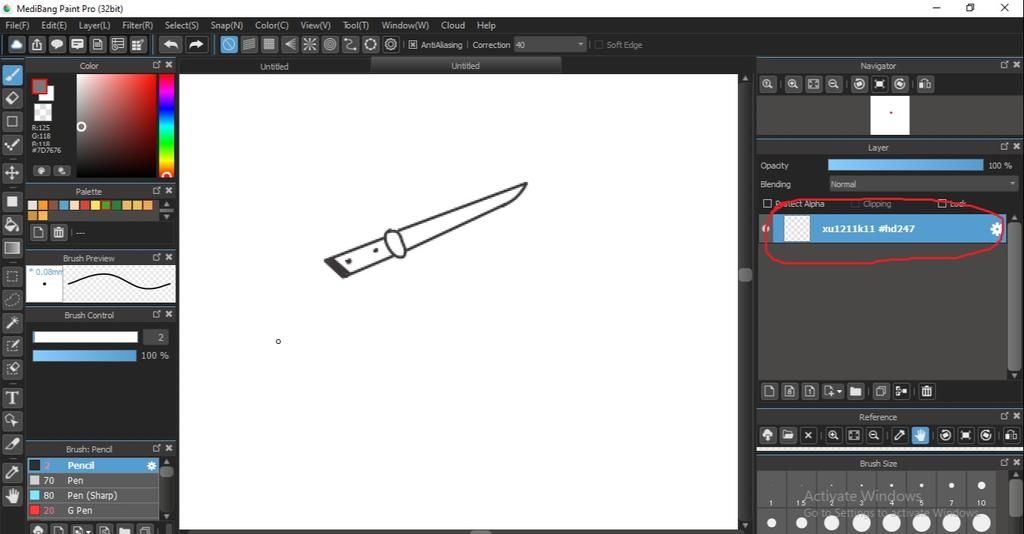Click the Undo arrow in the top toolbar
Screen dimensions: 1024x534
coord(171,44)
